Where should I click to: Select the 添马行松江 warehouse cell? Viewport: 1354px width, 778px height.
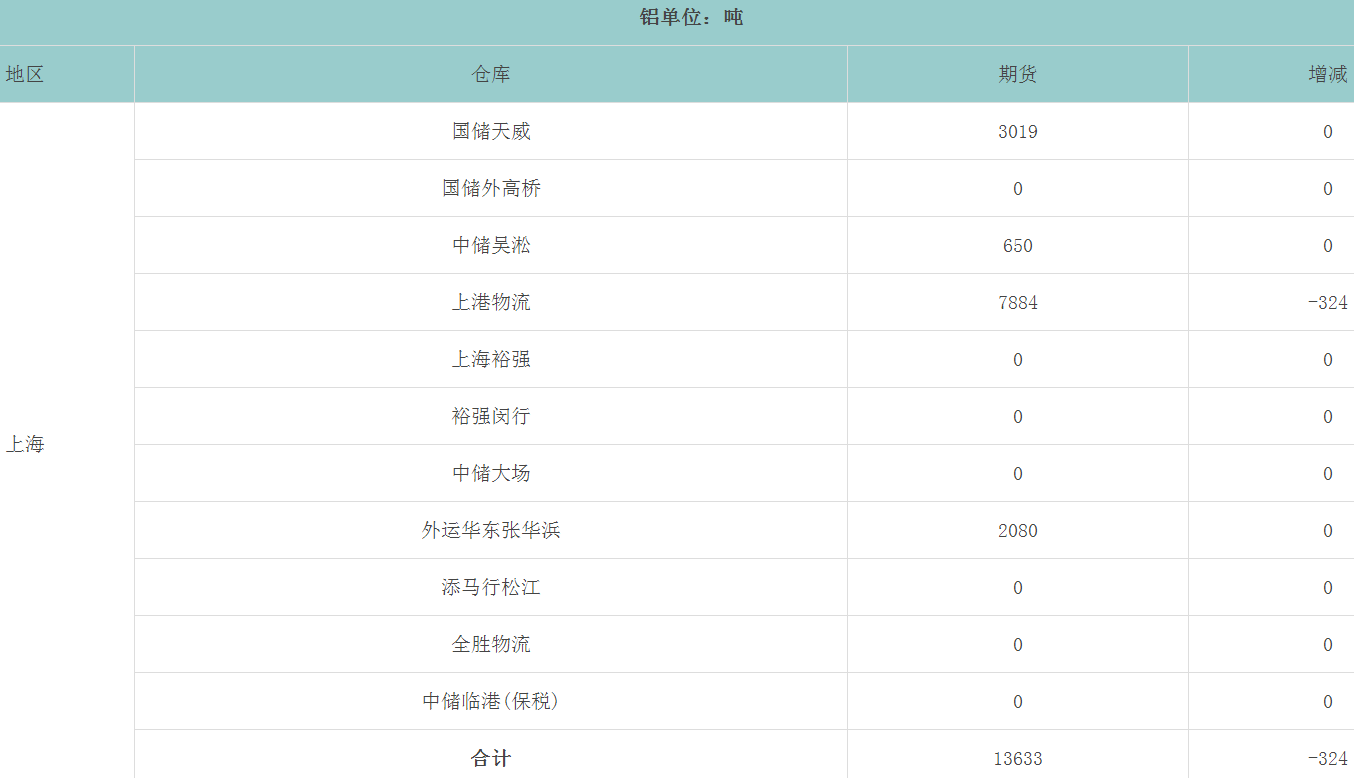[x=490, y=587]
